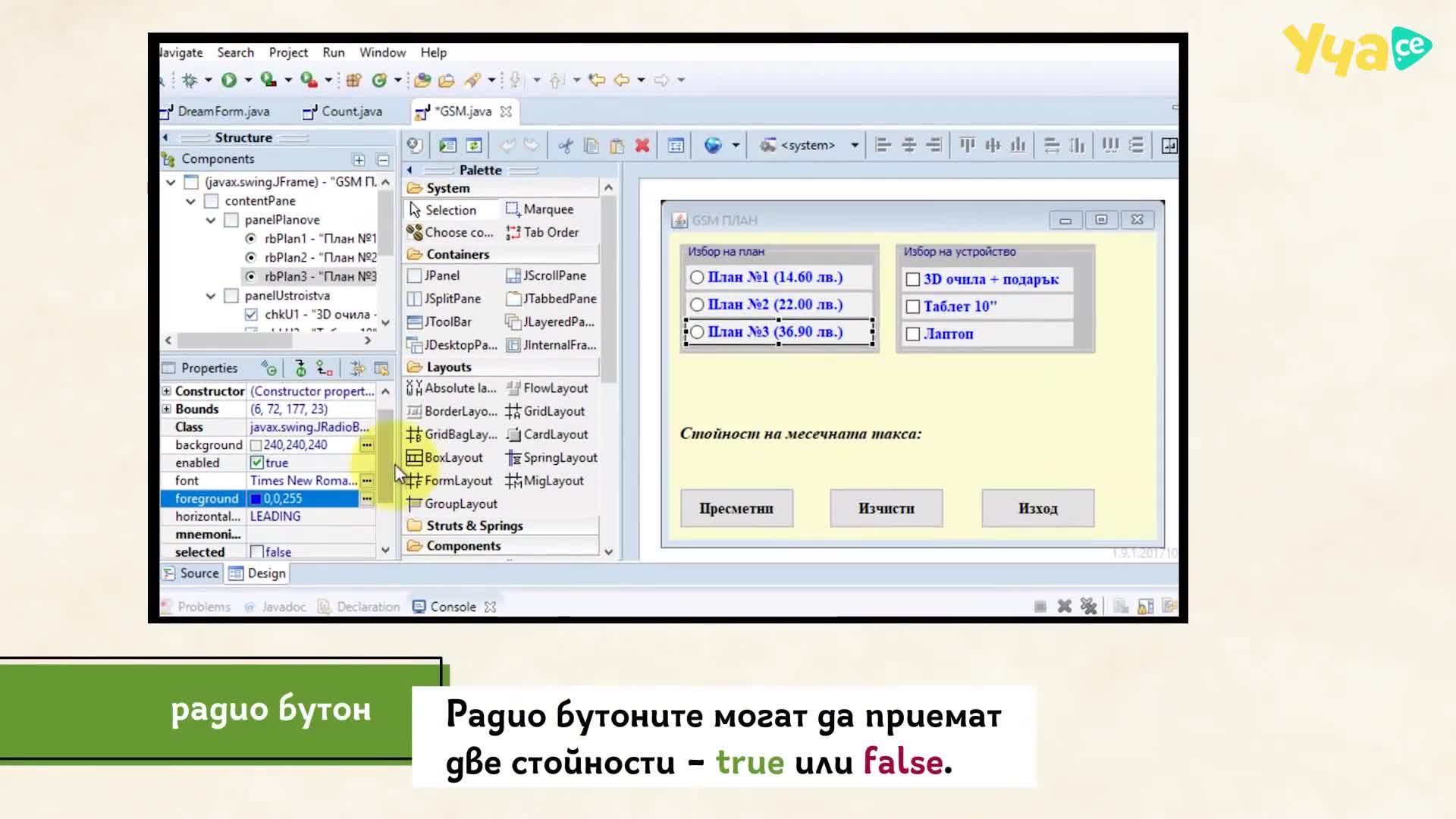Viewport: 1456px width, 819px height.
Task: Open the Run button dropdown arrow
Action: click(248, 80)
